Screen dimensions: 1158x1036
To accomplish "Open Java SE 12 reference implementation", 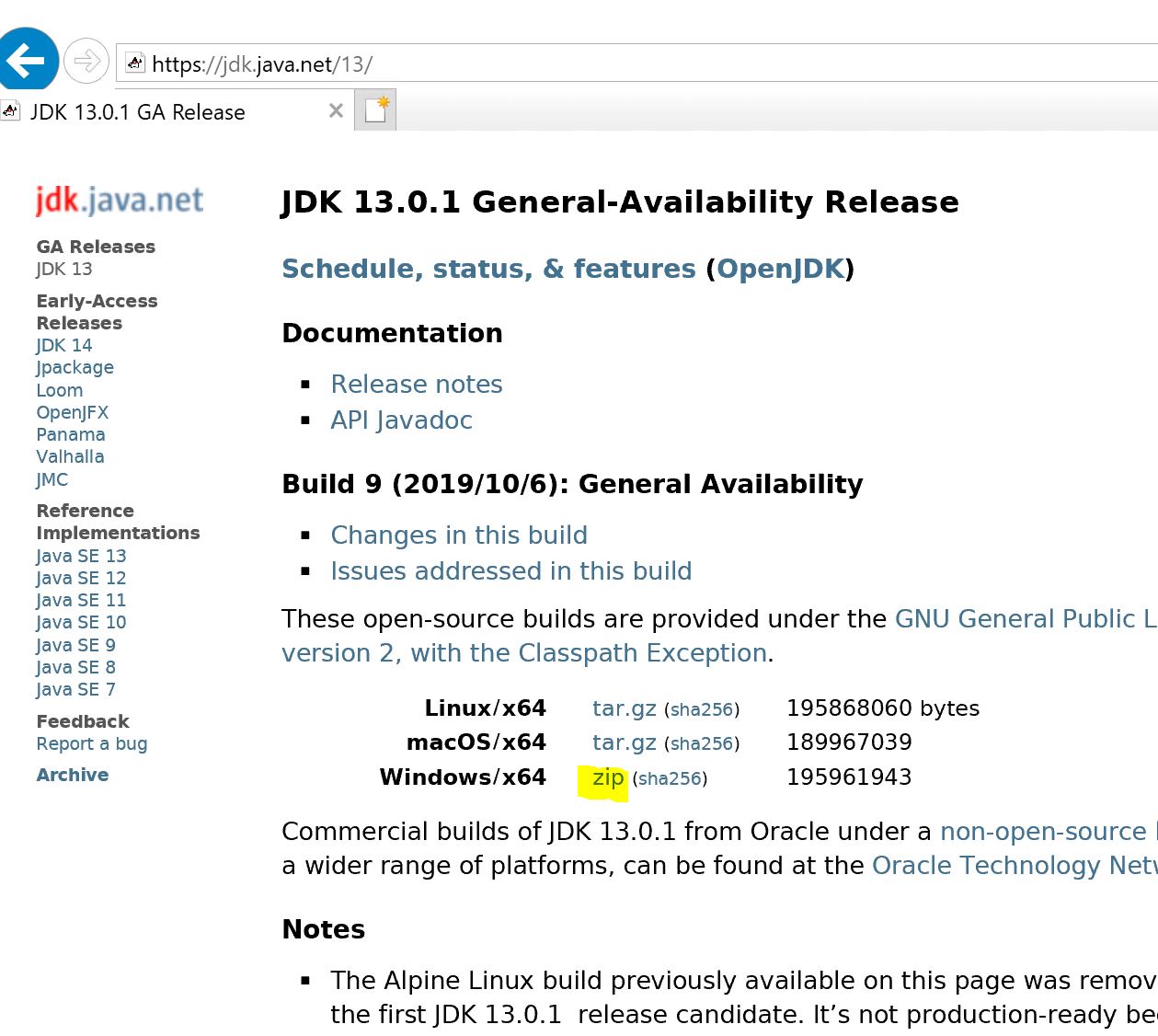I will coord(81,578).
